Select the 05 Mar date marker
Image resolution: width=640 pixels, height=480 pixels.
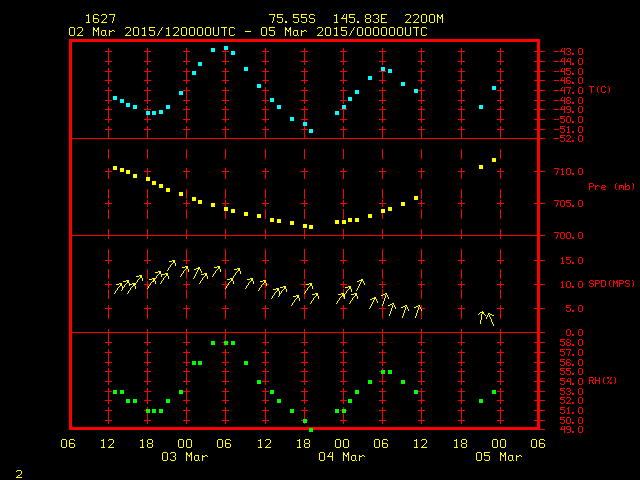(497, 457)
